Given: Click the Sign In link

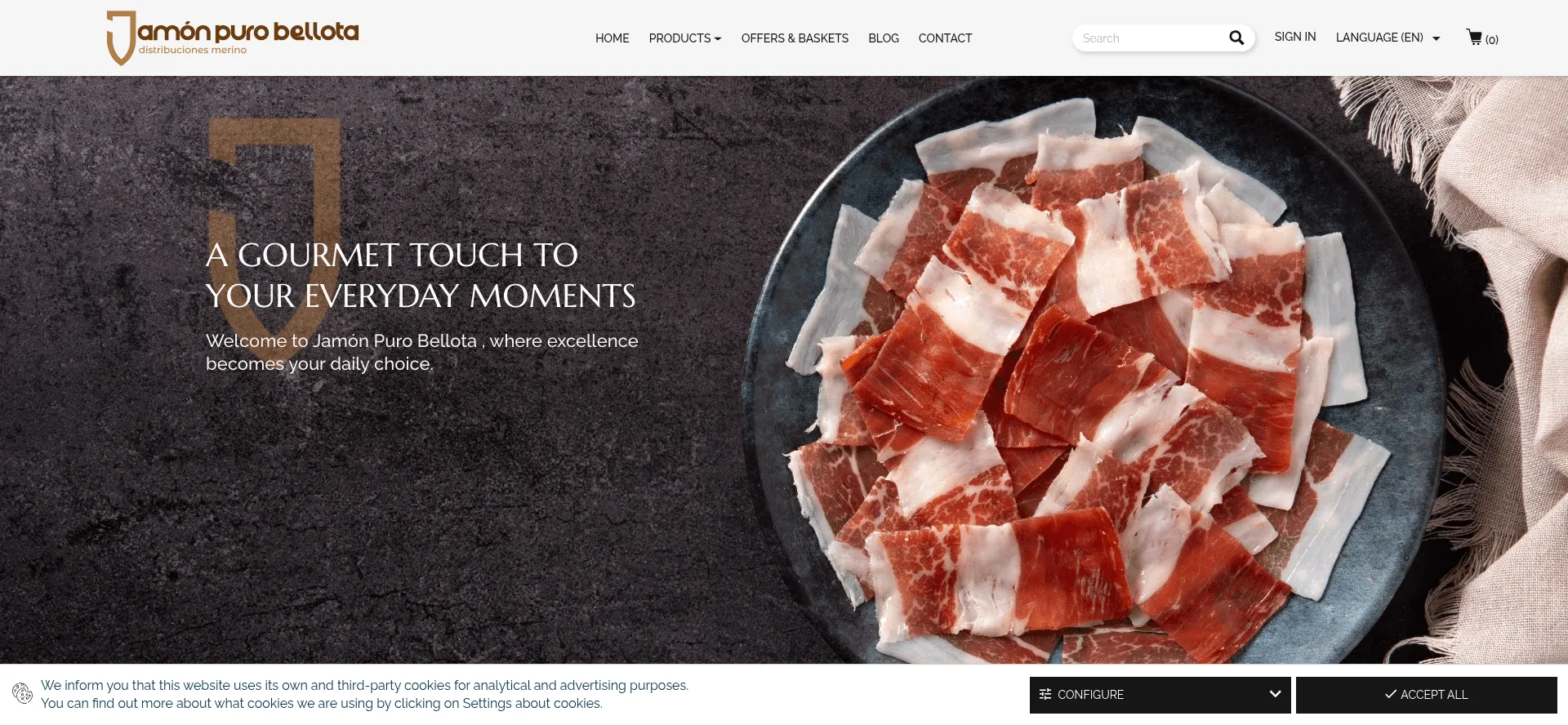Looking at the screenshot, I should (1295, 37).
